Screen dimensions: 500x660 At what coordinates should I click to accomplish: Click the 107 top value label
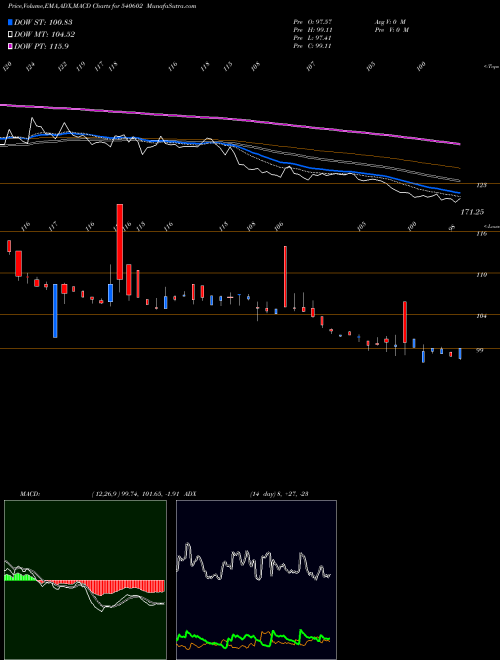coord(311,67)
